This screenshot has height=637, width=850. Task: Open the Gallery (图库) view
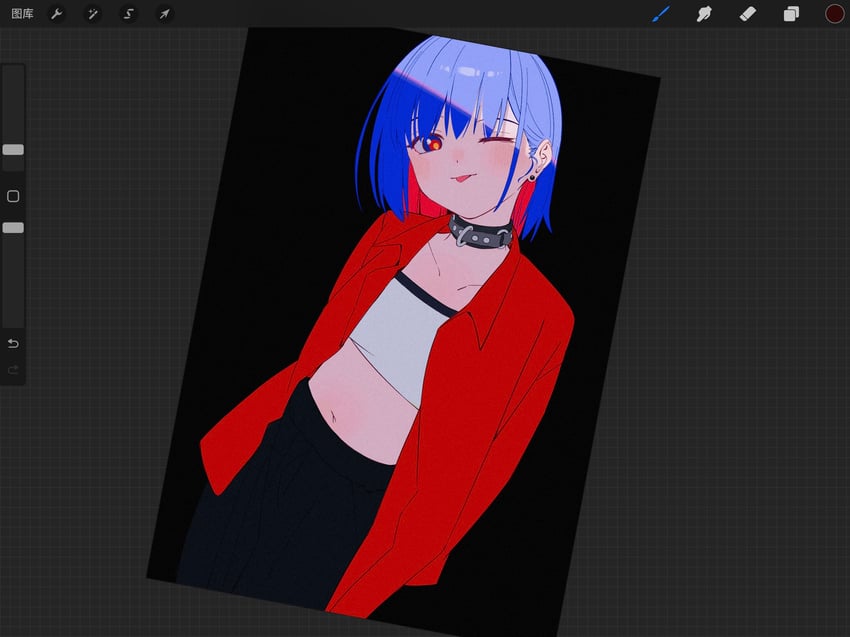(22, 14)
